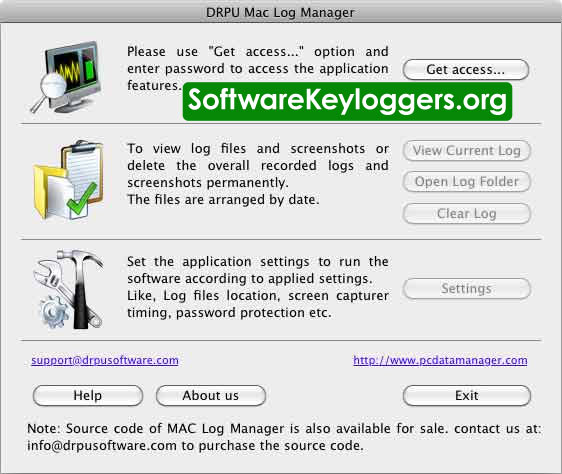Click the green SoftwareKeyloggers.org banner
Image resolution: width=562 pixels, height=474 pixels.
pyautogui.click(x=347, y=101)
